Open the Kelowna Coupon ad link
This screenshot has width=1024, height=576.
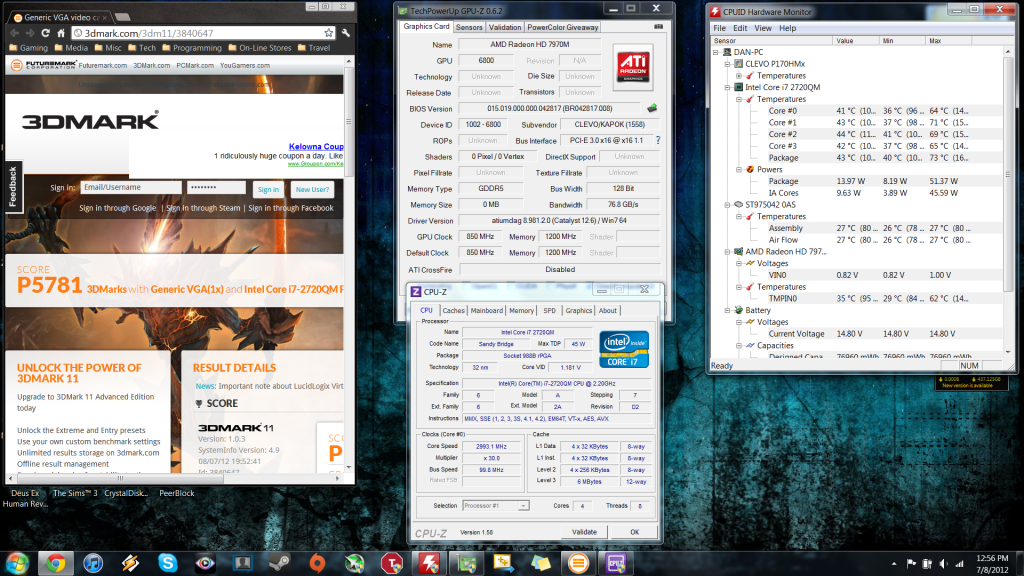pos(316,146)
